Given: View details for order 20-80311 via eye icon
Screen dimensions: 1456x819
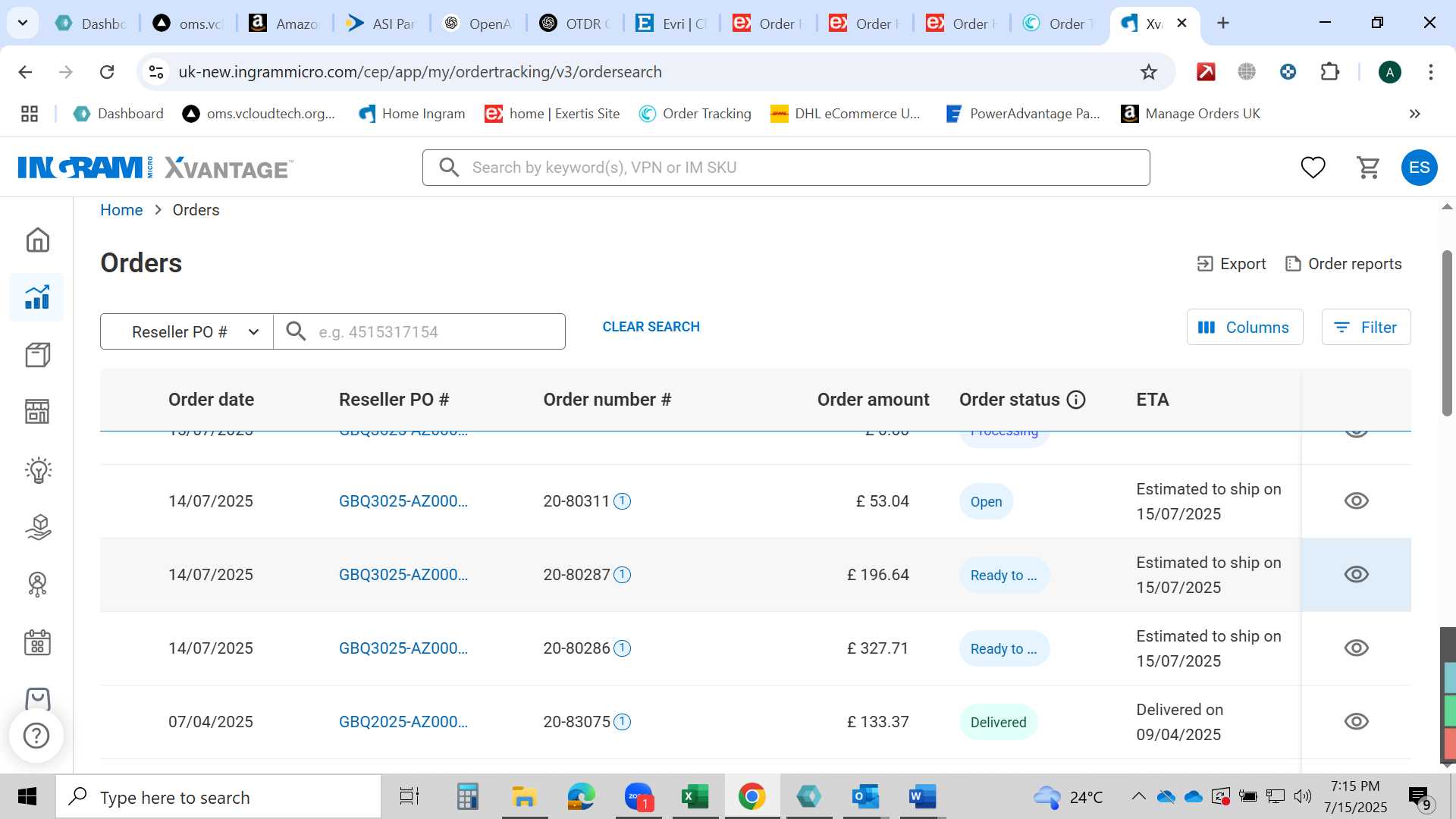Looking at the screenshot, I should (1356, 501).
